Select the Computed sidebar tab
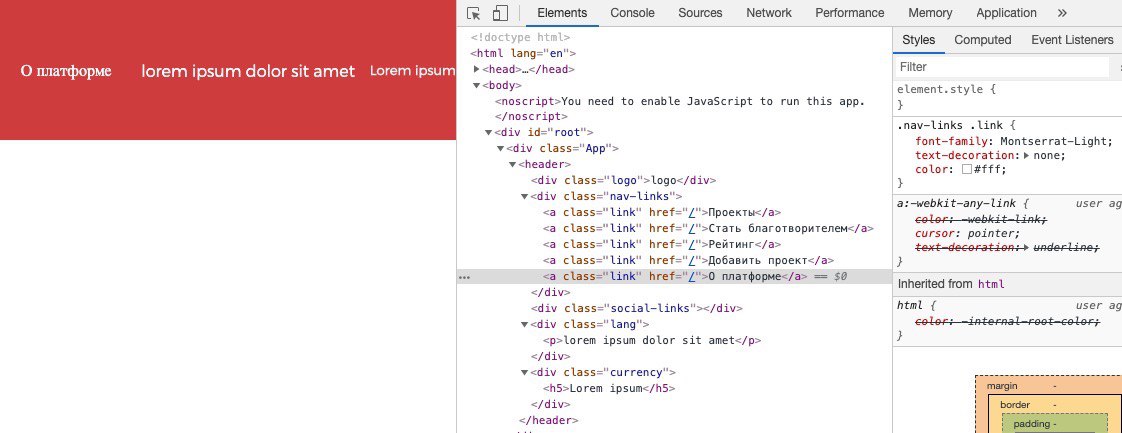 coord(982,40)
